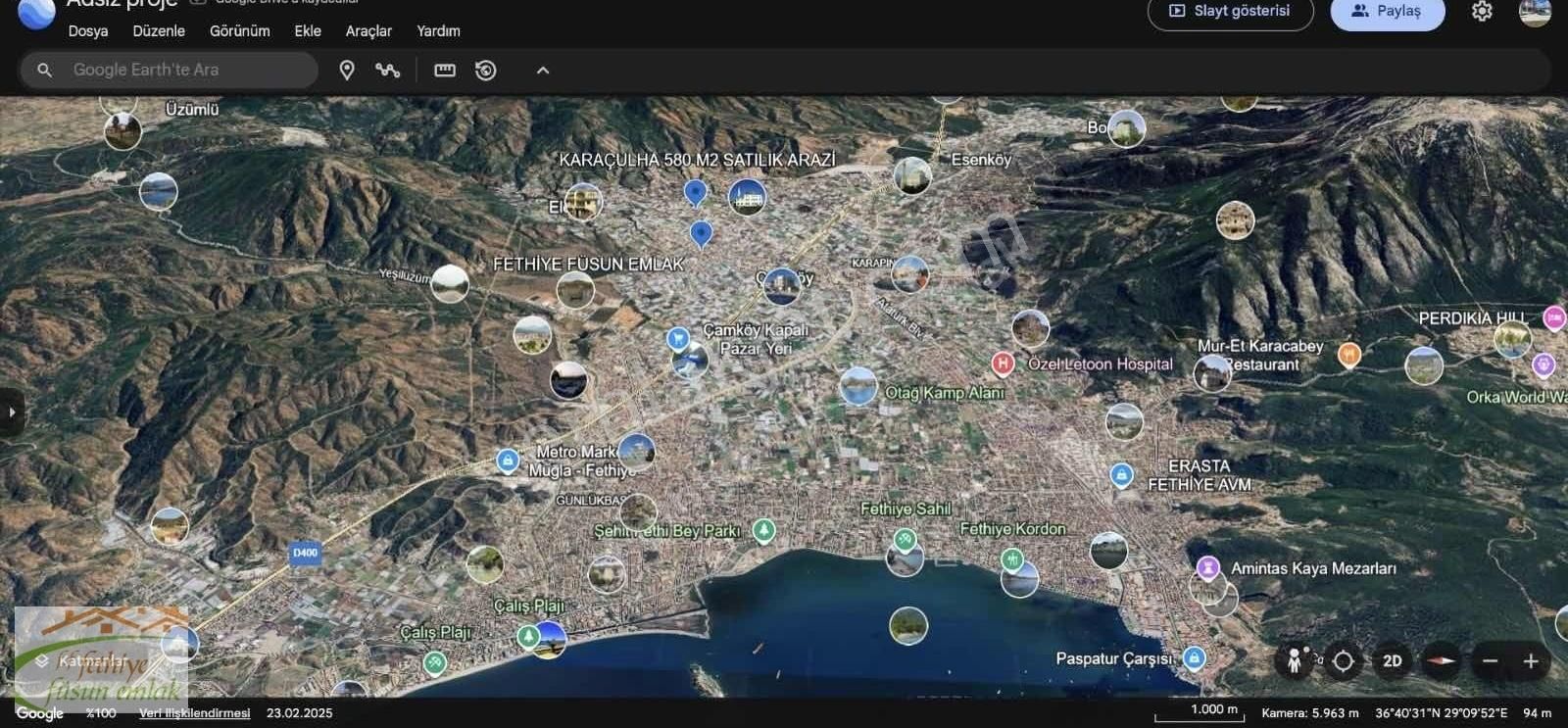The image size is (1568, 728).
Task: Open the Düzenle menu
Action: click(x=159, y=31)
